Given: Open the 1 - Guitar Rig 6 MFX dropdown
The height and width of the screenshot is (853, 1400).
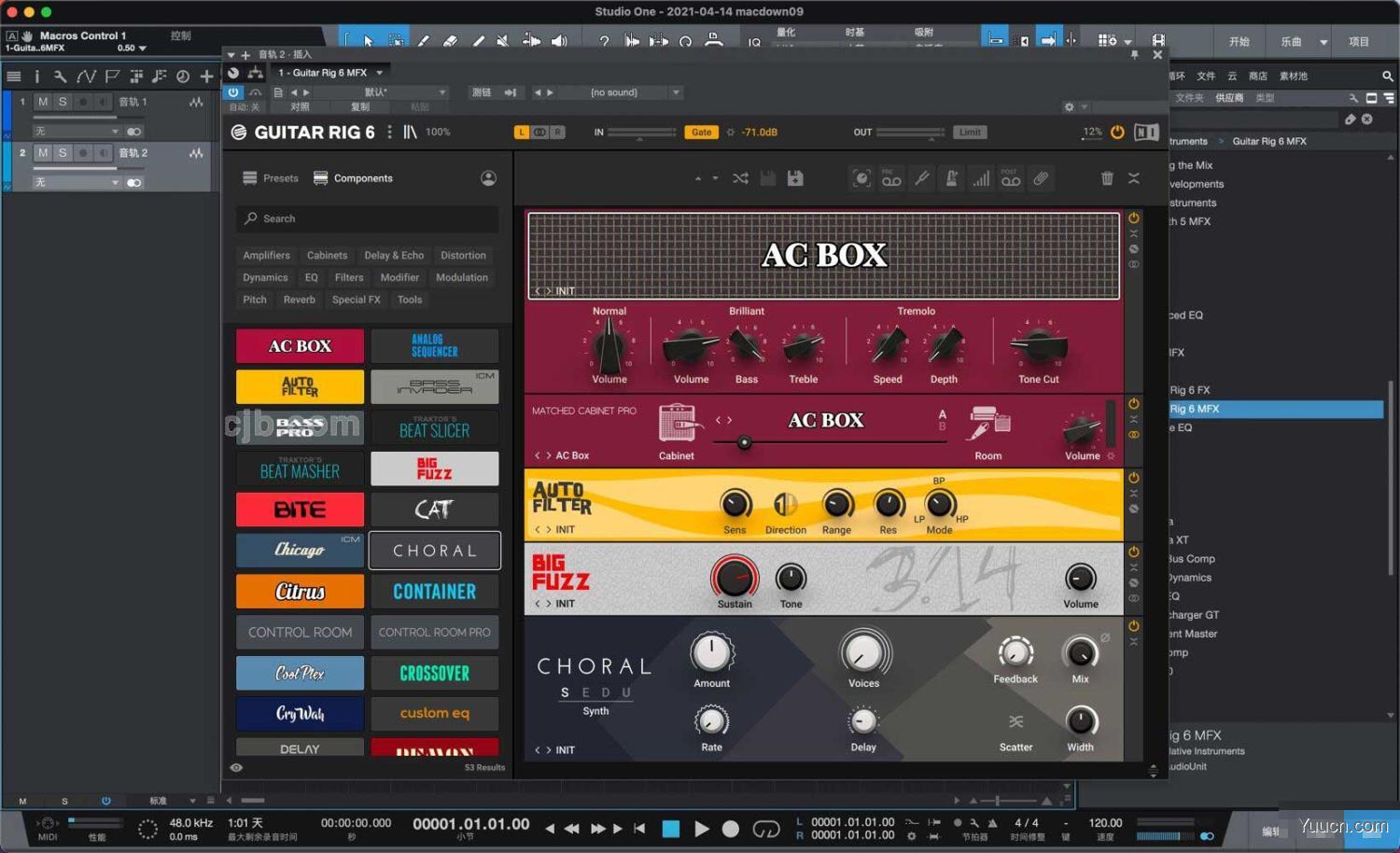Looking at the screenshot, I should (330, 73).
